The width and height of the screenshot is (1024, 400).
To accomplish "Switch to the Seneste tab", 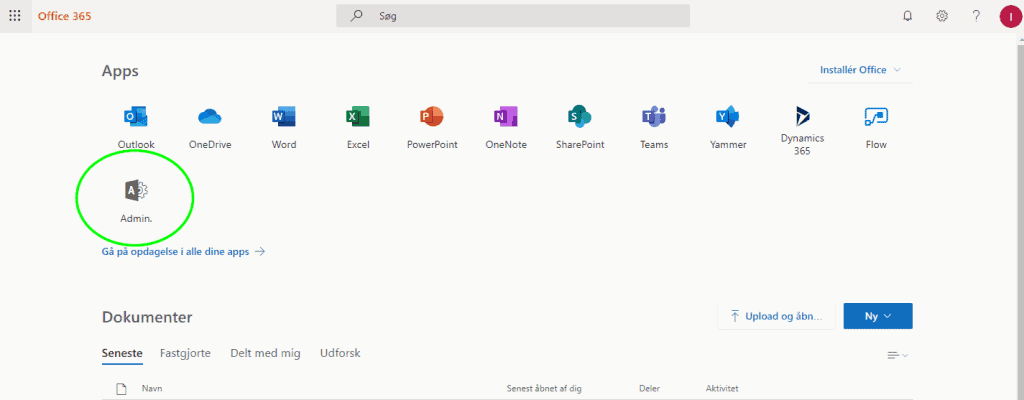I will (x=122, y=354).
